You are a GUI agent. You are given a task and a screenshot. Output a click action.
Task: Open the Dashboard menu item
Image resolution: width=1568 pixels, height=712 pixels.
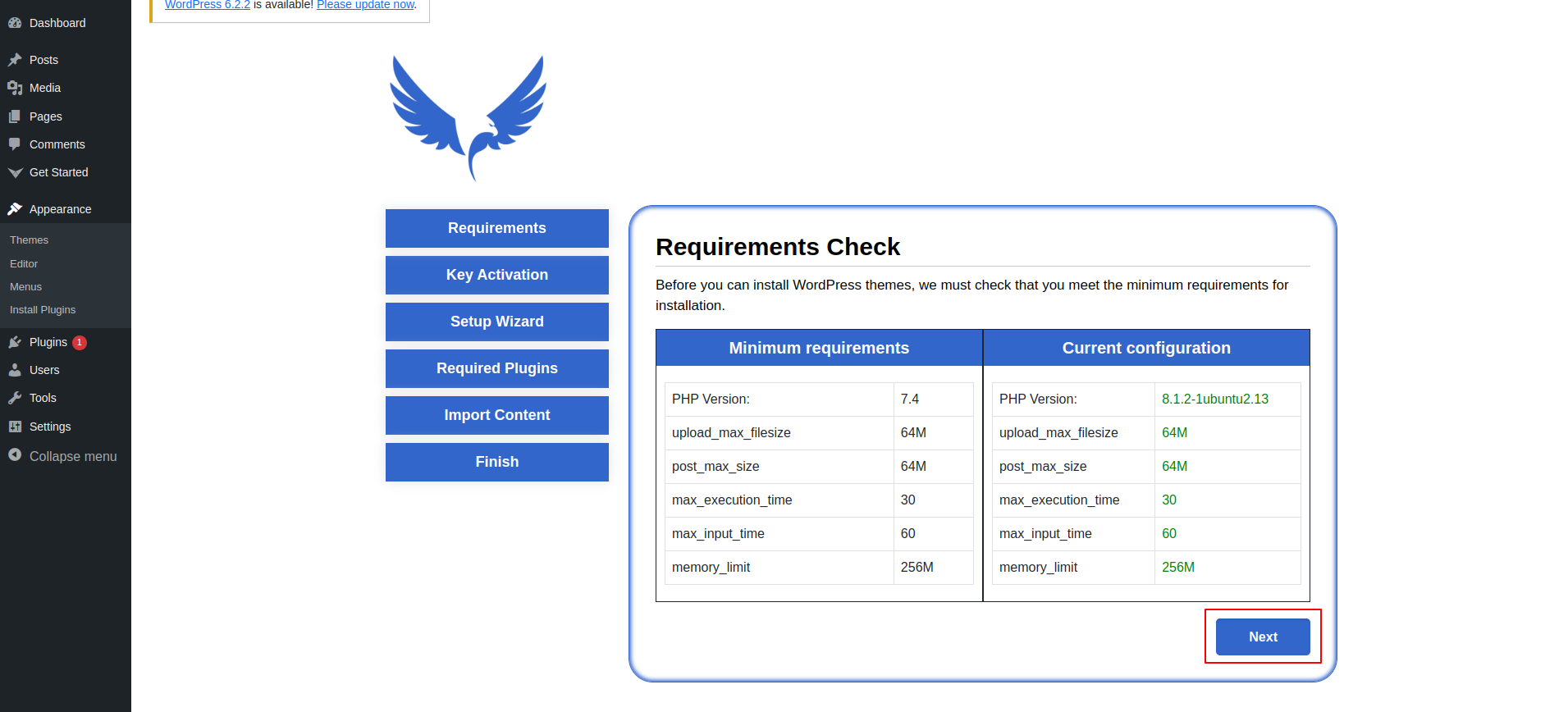[57, 23]
